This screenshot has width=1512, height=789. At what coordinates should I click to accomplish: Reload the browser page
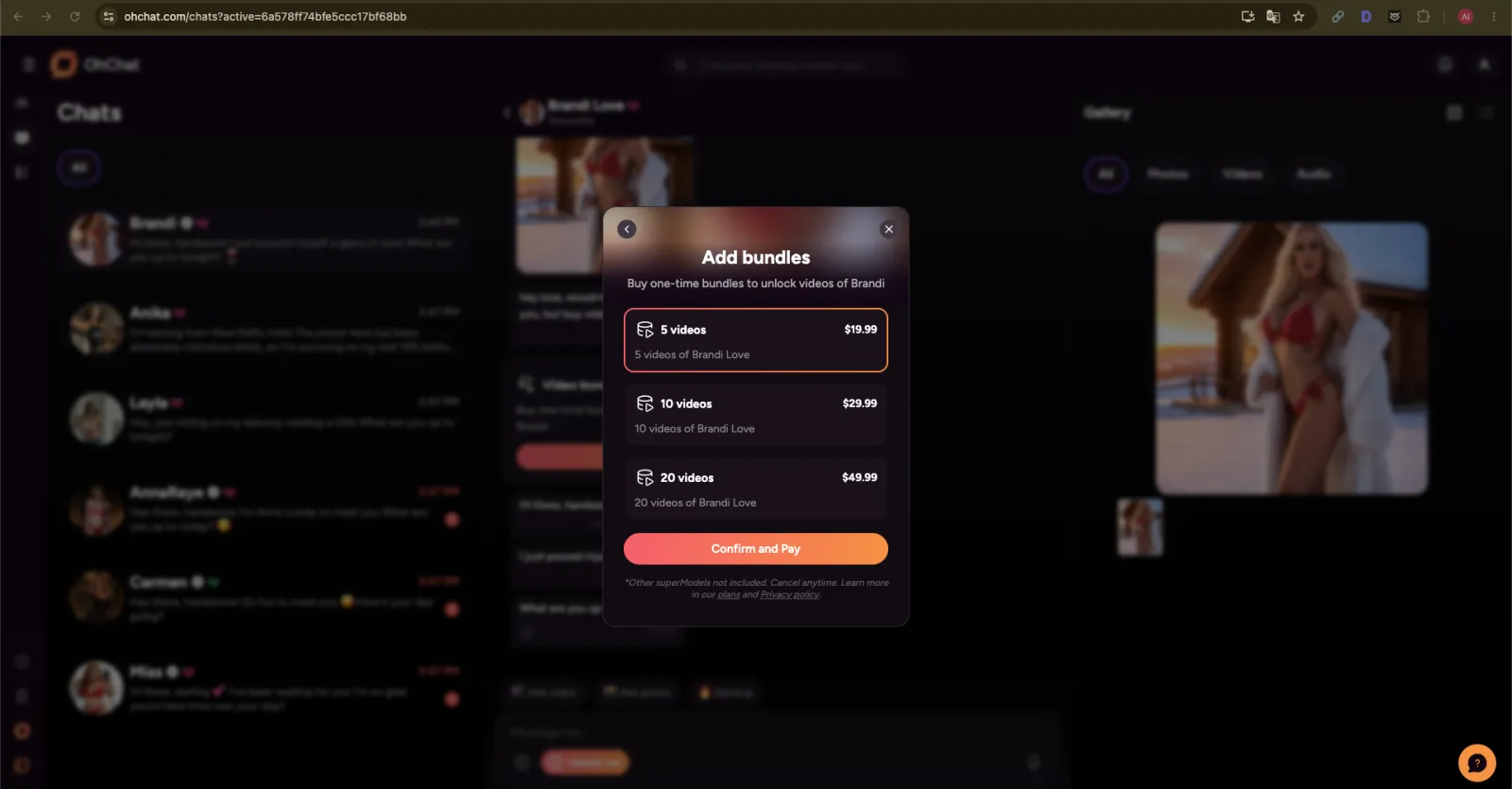75,16
